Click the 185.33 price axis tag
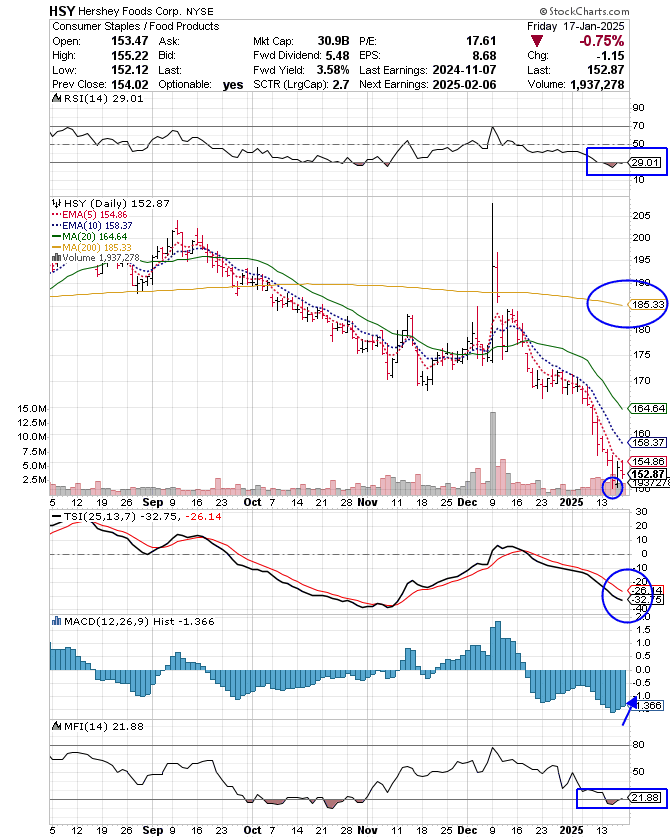Image resolution: width=670 pixels, height=838 pixels. click(x=648, y=305)
